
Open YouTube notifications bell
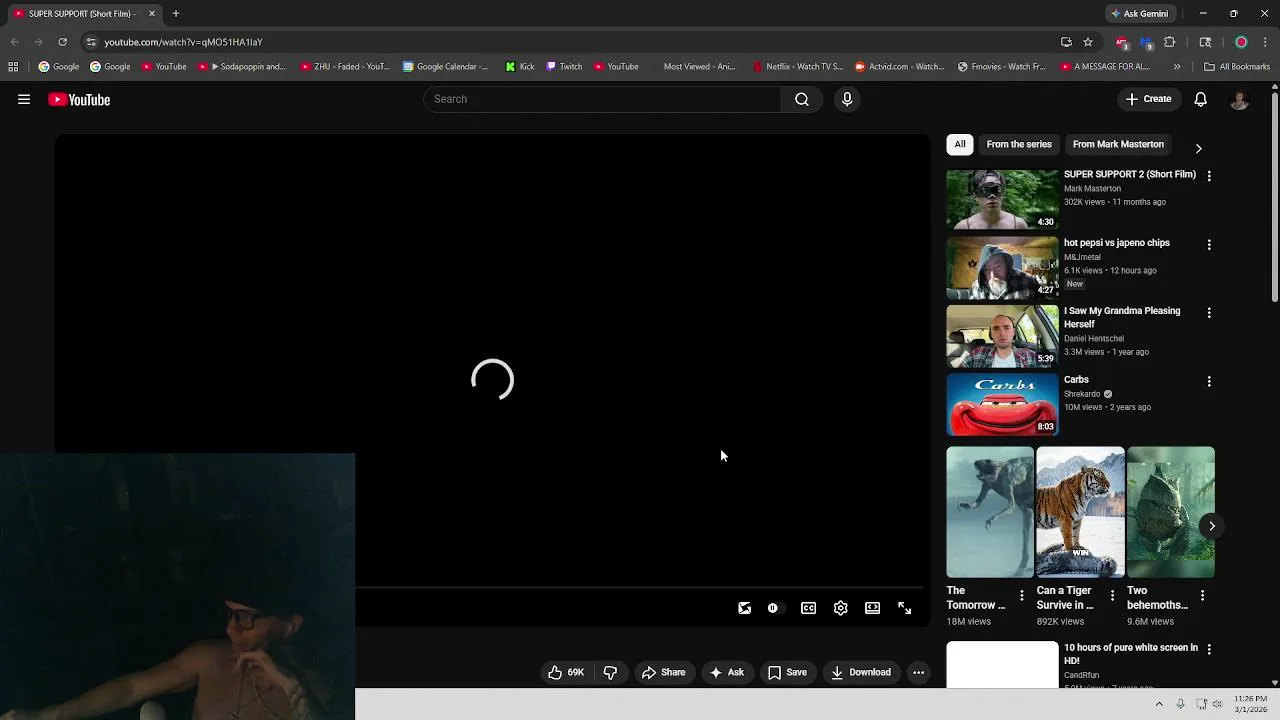coord(1201,99)
